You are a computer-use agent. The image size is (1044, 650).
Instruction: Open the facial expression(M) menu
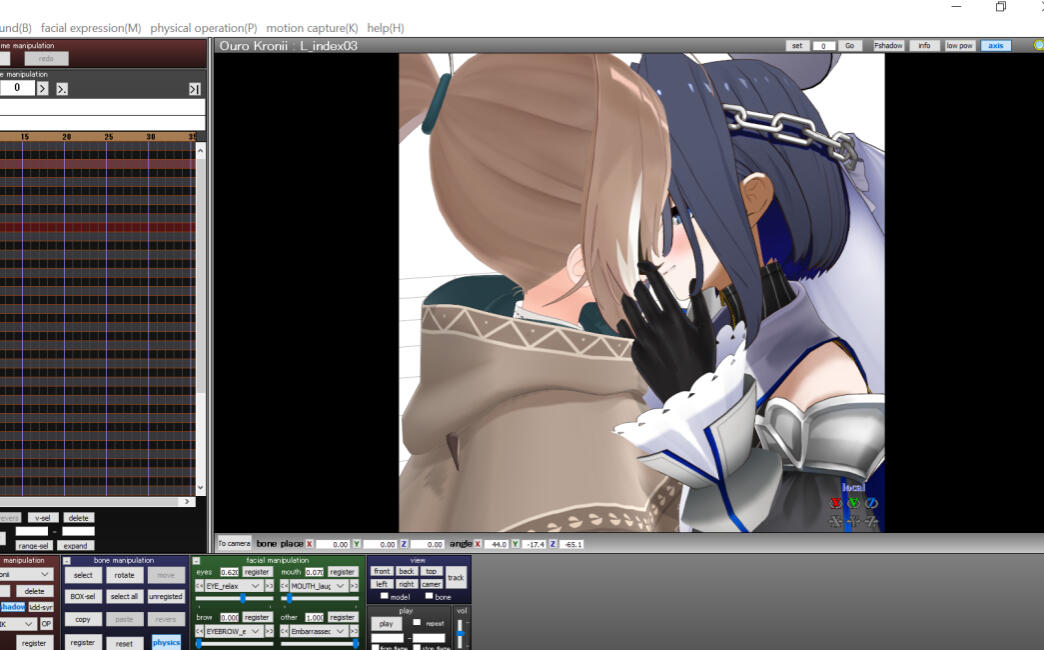[x=91, y=28]
